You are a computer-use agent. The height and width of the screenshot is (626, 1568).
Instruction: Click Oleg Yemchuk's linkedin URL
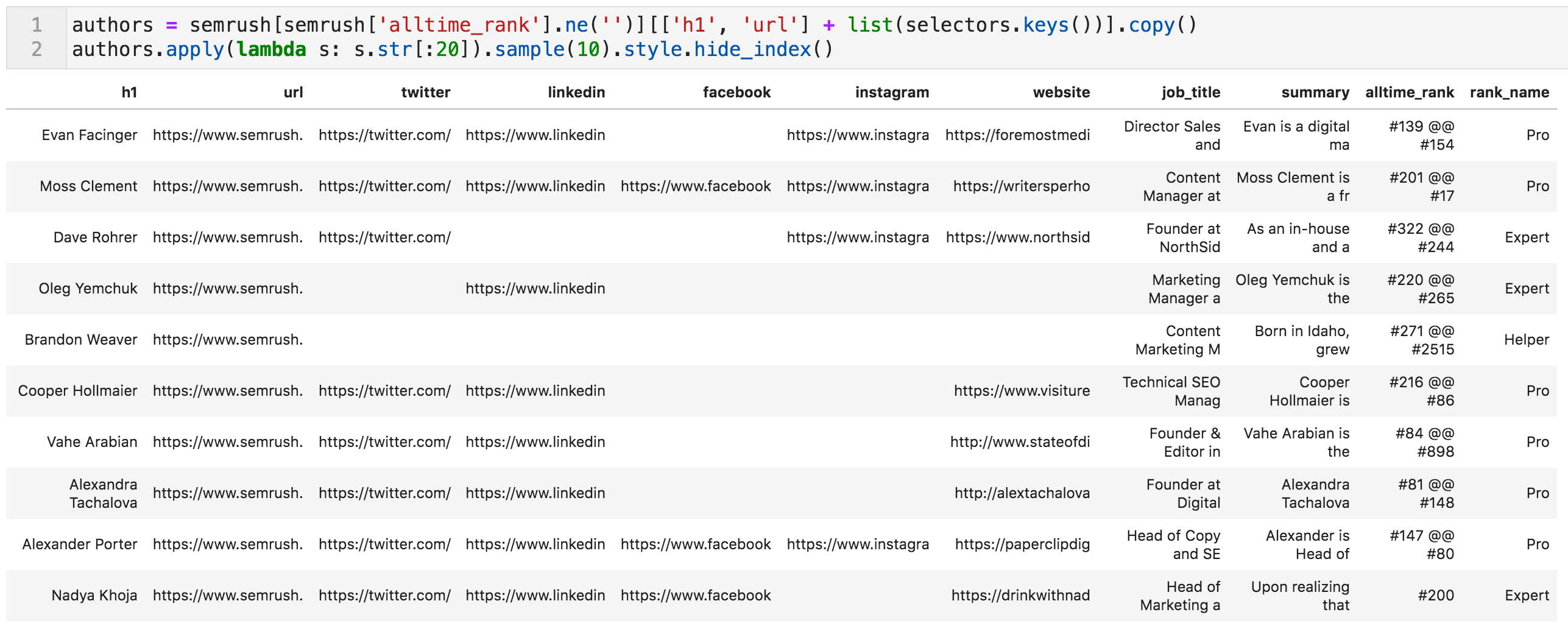[535, 289]
